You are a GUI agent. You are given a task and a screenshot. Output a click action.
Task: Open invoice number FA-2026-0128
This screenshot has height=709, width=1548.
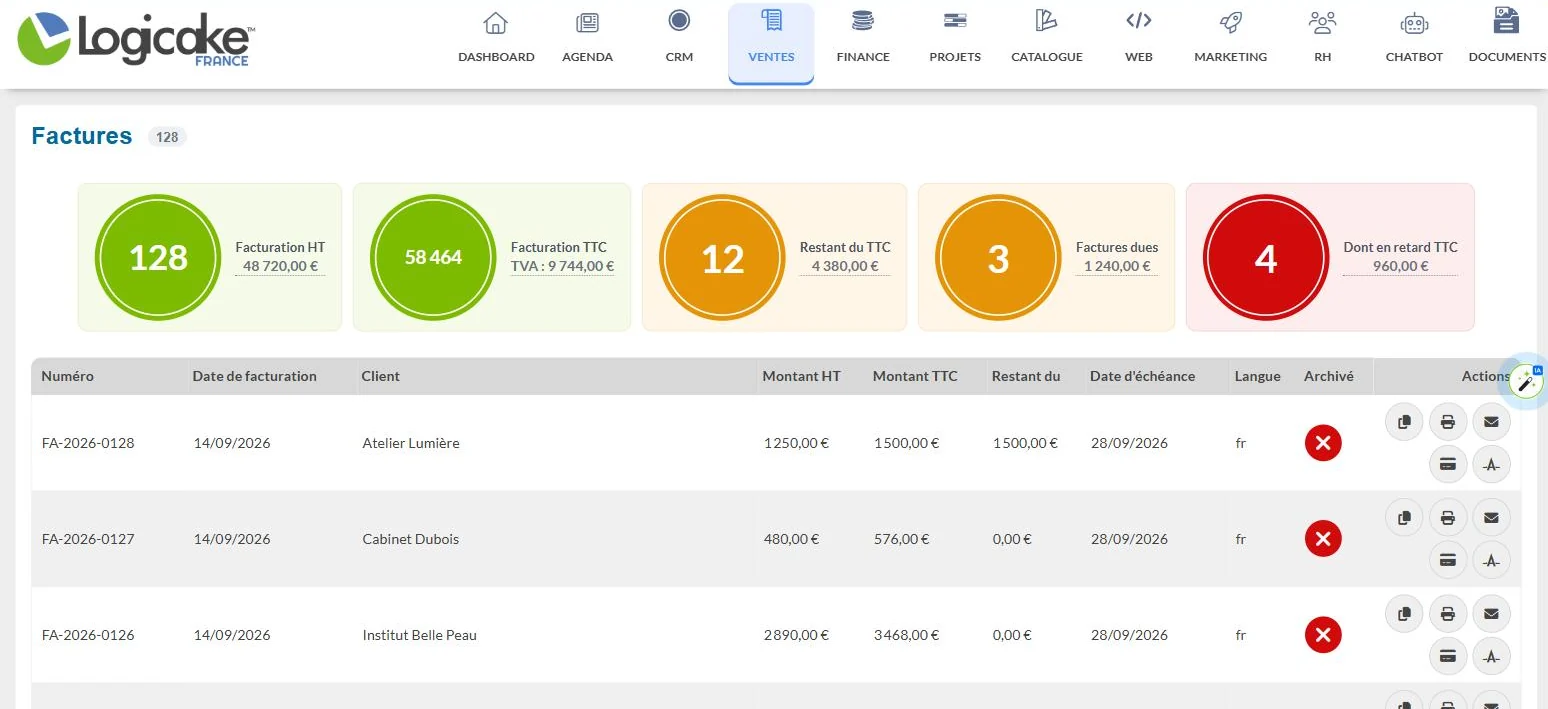(88, 443)
